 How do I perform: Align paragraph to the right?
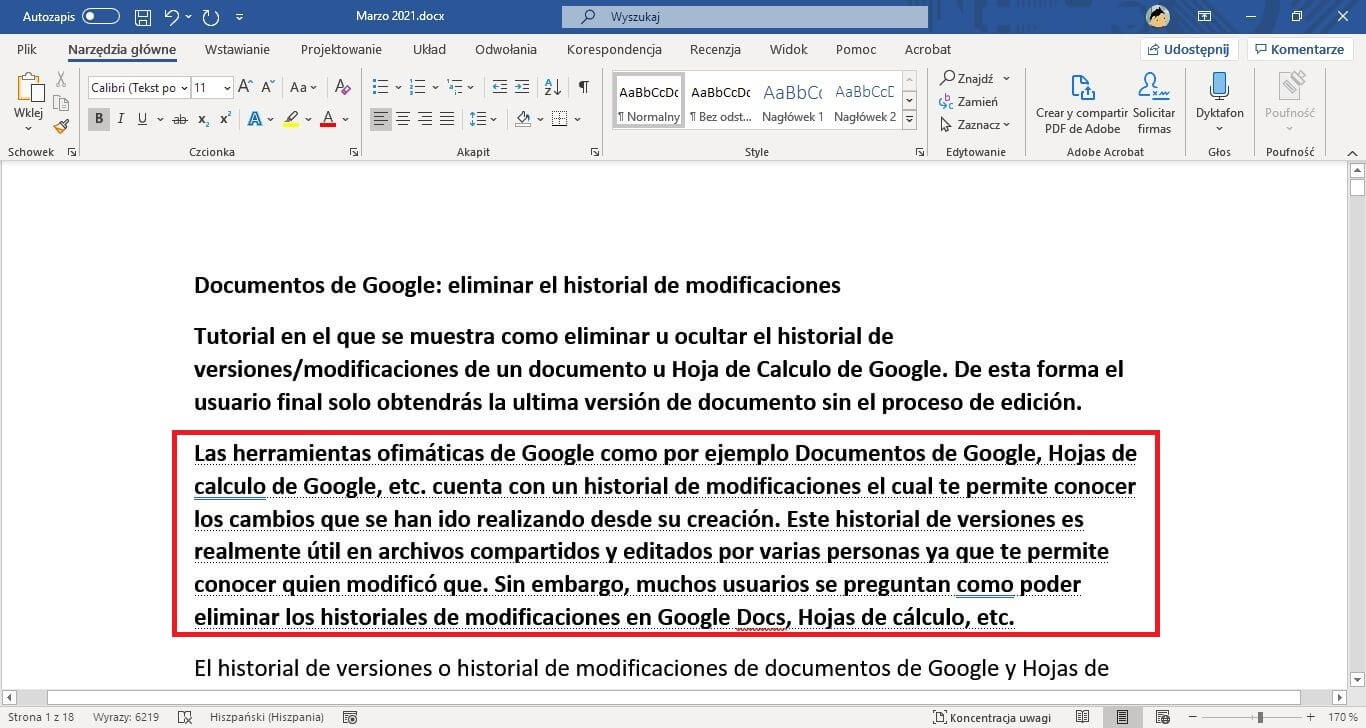(425, 119)
